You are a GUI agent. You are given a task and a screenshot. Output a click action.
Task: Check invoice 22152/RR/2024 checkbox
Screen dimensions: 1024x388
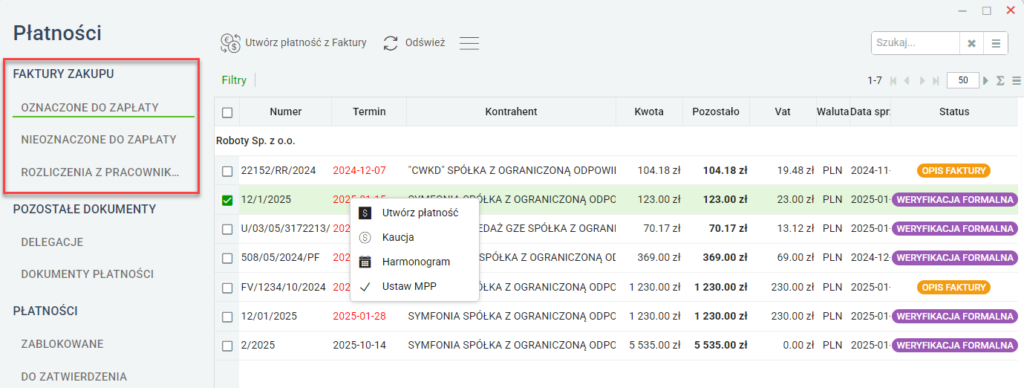227,171
